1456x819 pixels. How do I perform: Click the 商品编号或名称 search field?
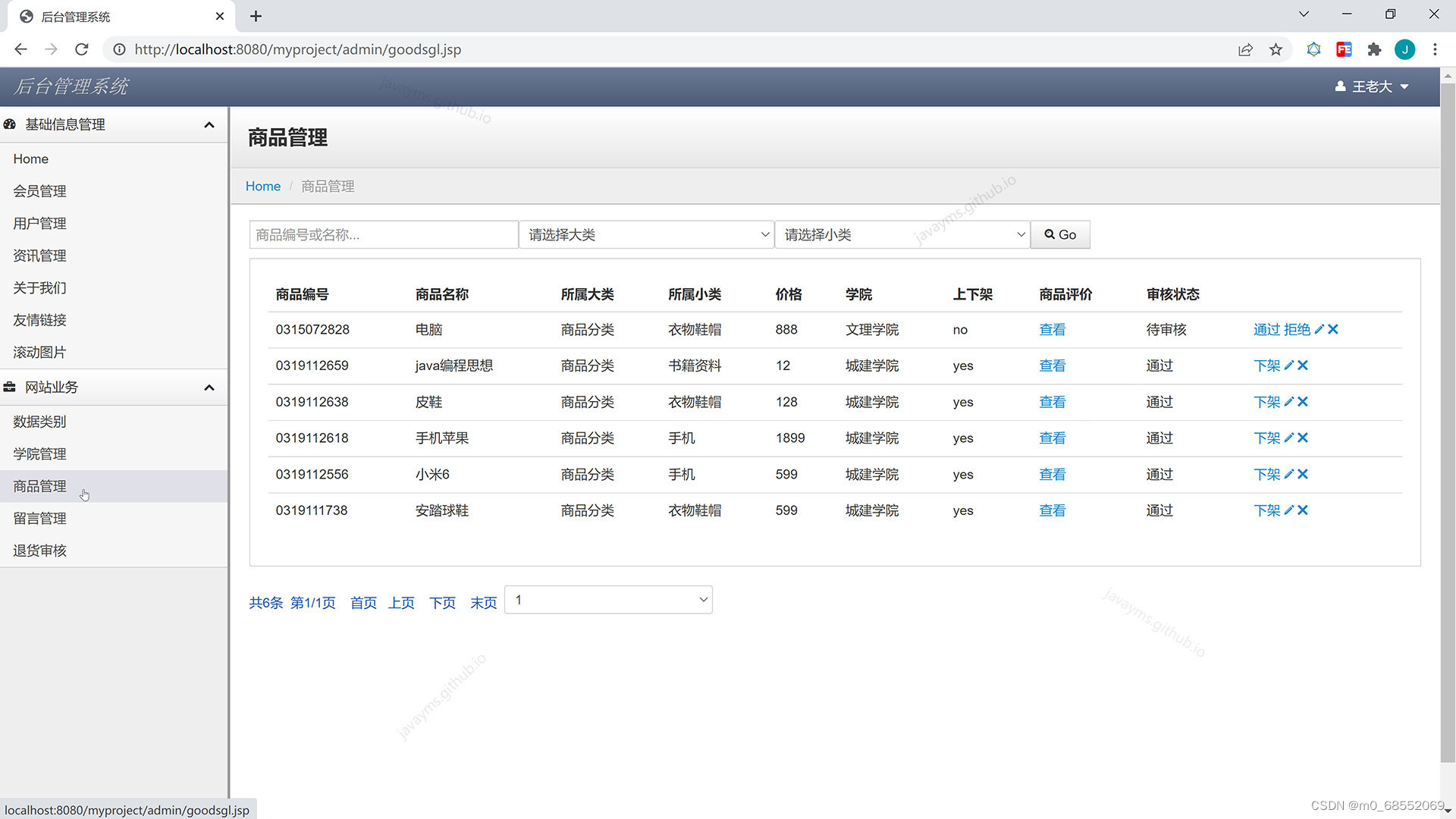(384, 235)
